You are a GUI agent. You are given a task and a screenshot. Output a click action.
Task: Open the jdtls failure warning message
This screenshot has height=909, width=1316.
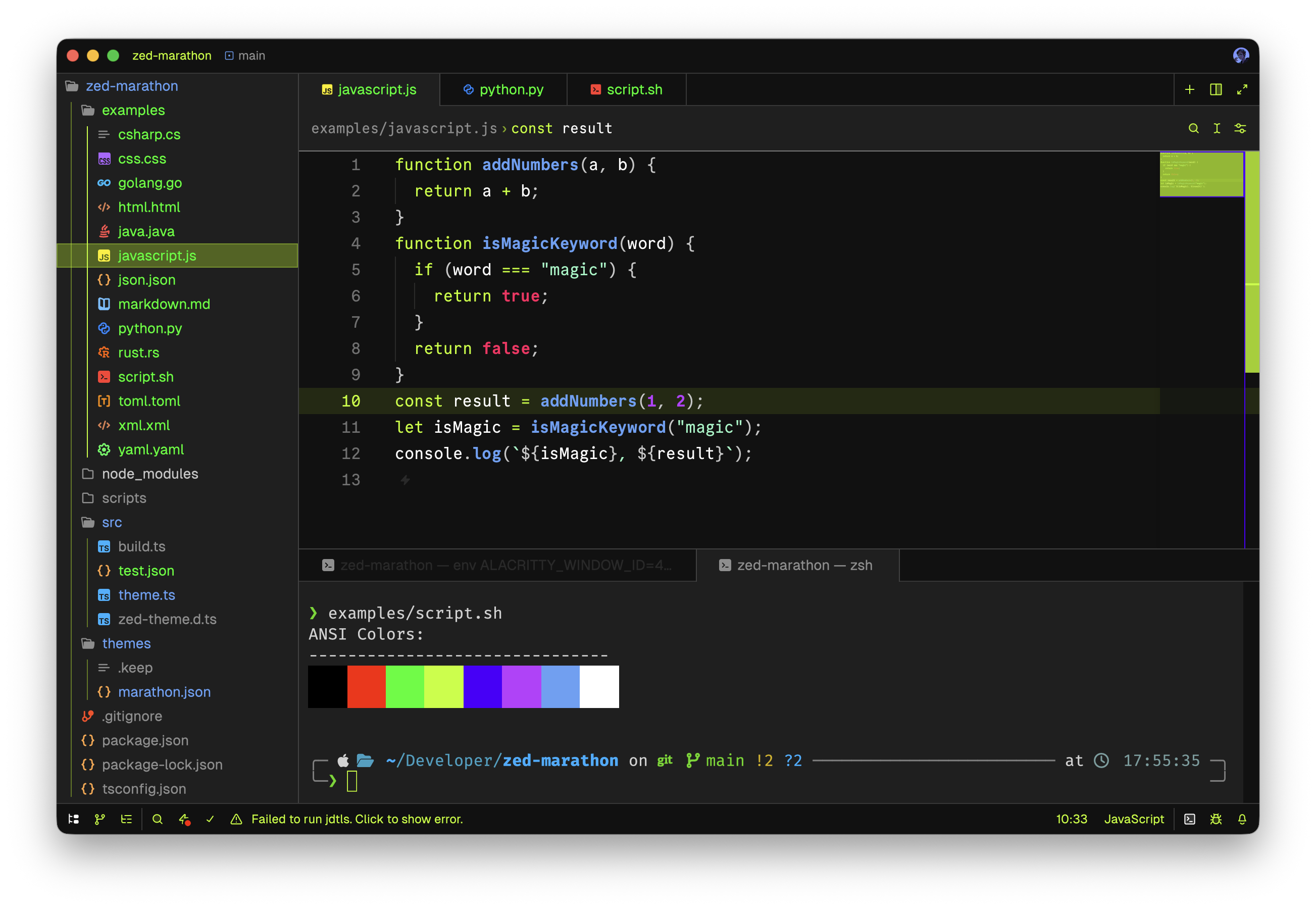click(346, 819)
